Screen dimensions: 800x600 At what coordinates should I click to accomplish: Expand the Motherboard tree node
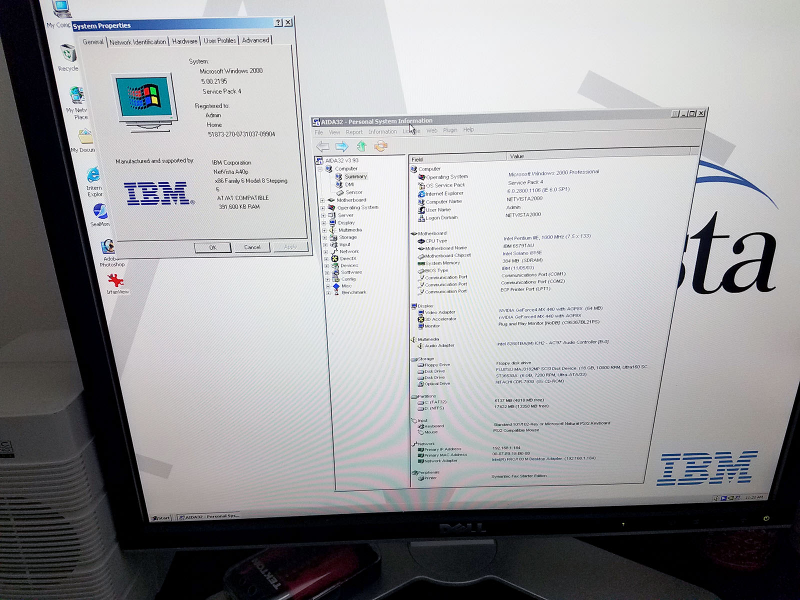(322, 201)
